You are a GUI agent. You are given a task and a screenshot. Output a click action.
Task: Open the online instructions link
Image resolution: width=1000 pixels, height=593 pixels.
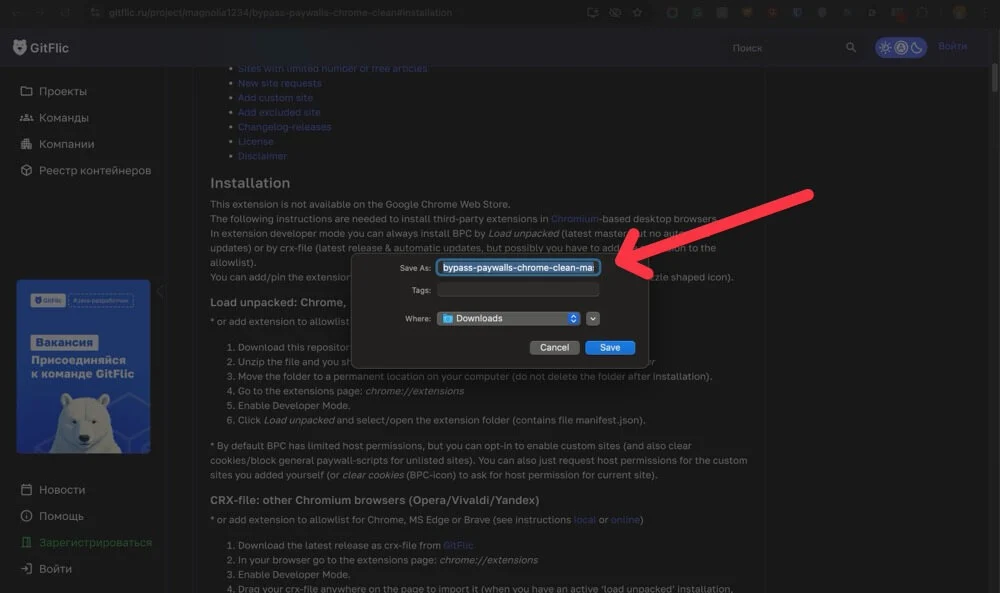point(625,520)
